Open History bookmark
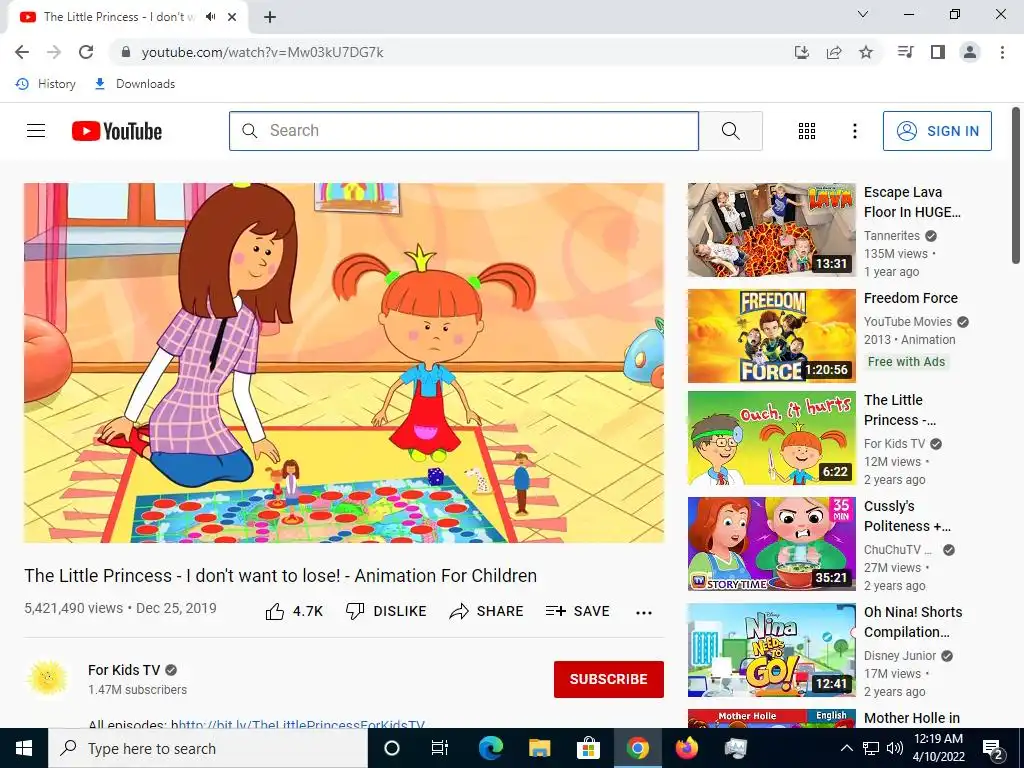This screenshot has height=768, width=1024. click(46, 84)
